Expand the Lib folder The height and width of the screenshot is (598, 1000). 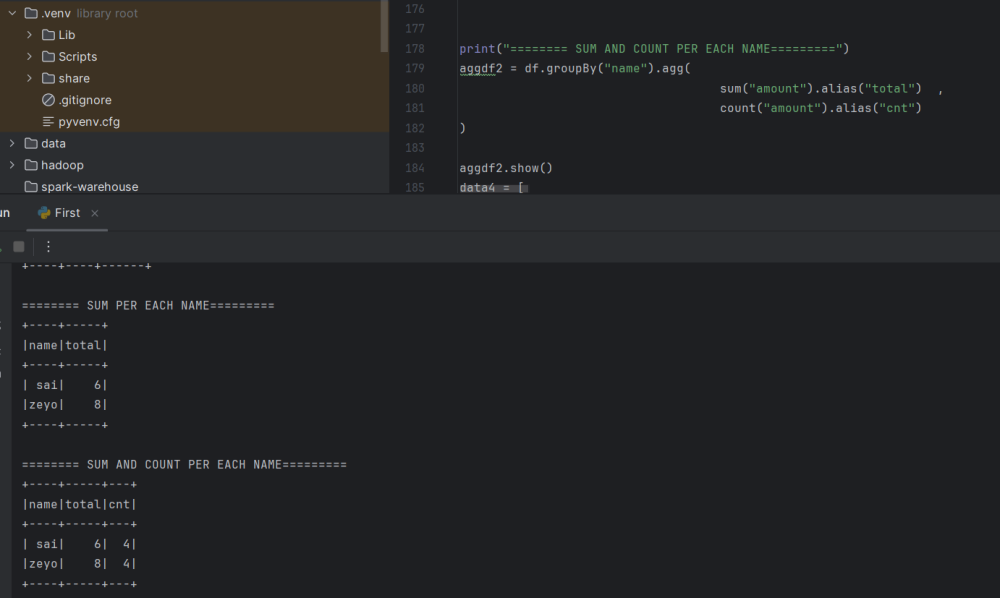(x=29, y=34)
